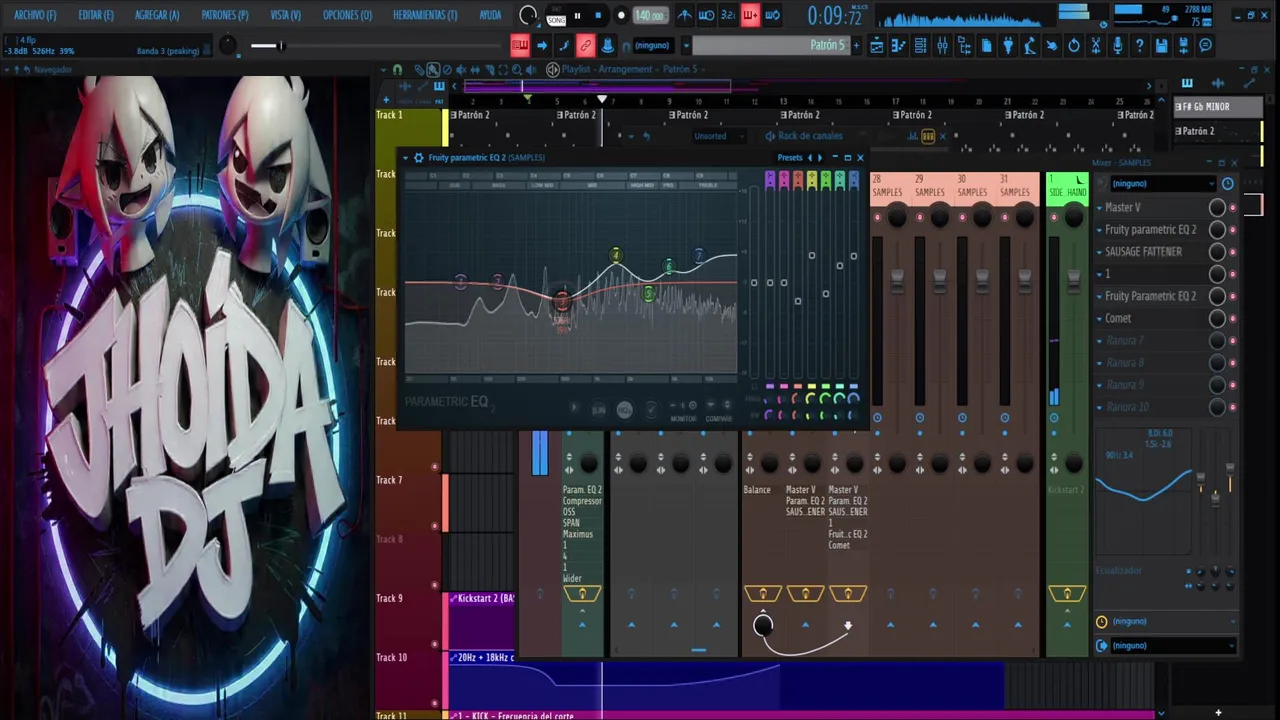Click the save project floppy icon
The image size is (1280, 720).
[1161, 45]
